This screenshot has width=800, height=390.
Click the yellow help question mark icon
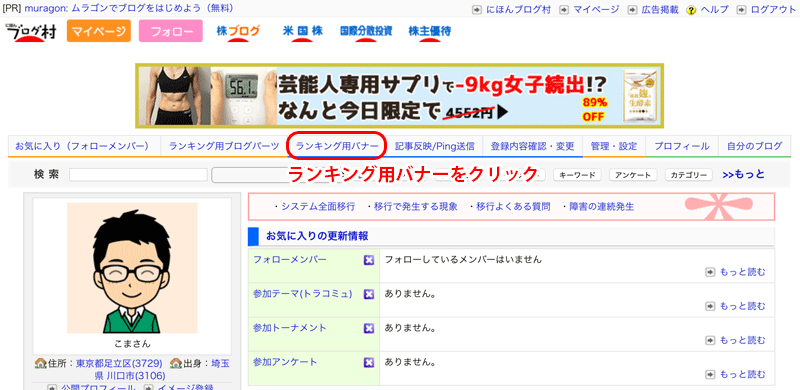[691, 10]
